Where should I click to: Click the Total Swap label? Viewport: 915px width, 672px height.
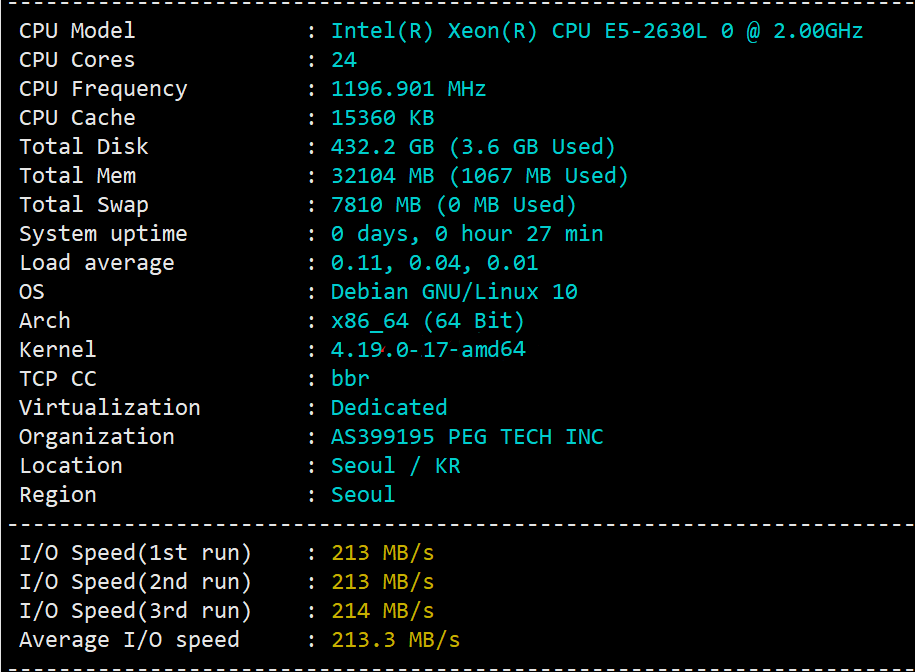tap(84, 205)
